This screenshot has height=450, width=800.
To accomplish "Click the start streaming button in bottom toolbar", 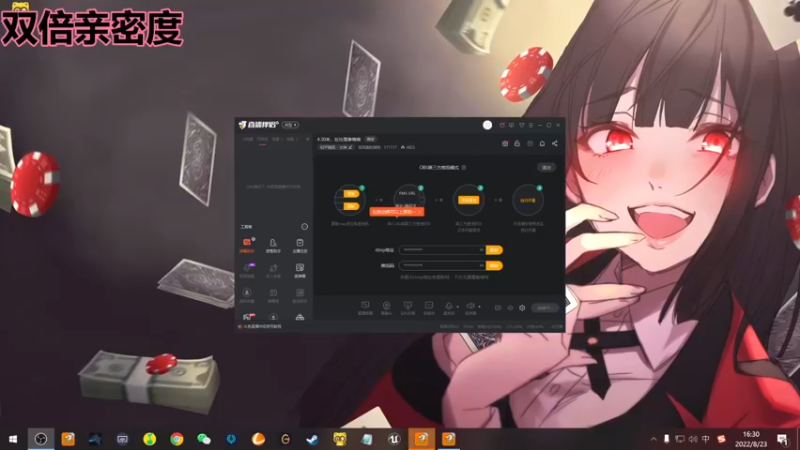I will 544,308.
